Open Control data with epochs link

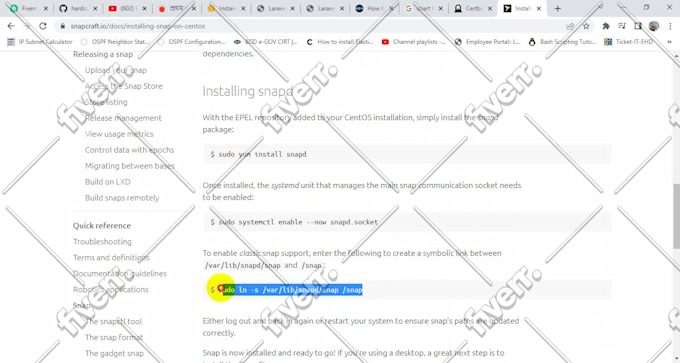click(x=129, y=150)
